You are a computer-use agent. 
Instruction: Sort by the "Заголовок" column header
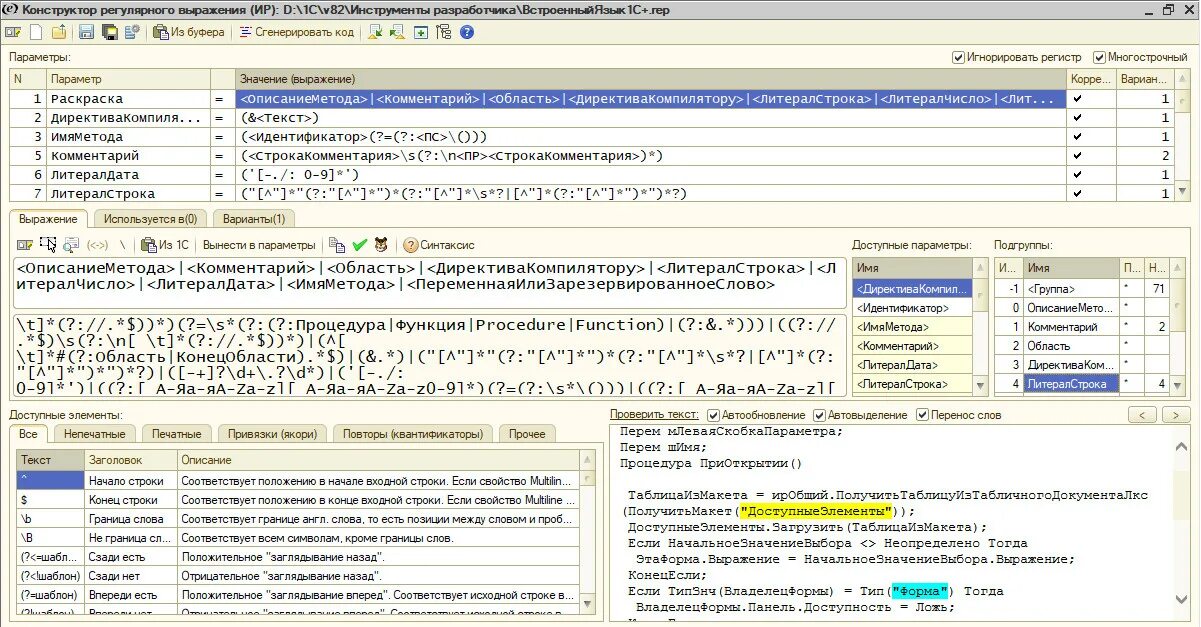click(130, 460)
